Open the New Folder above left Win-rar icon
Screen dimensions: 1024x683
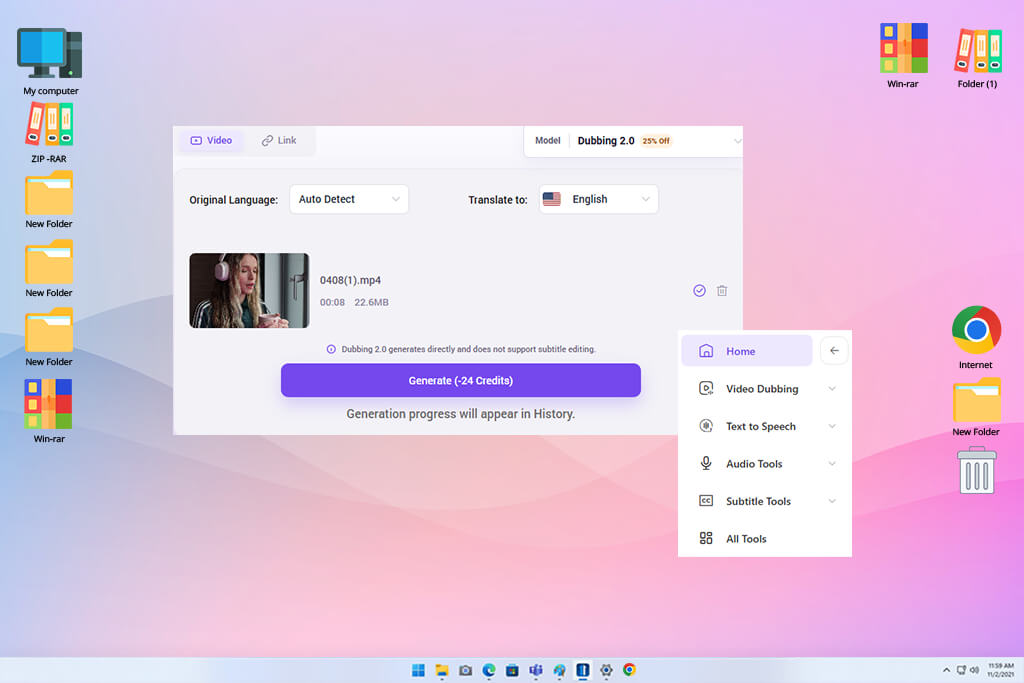tap(49, 338)
